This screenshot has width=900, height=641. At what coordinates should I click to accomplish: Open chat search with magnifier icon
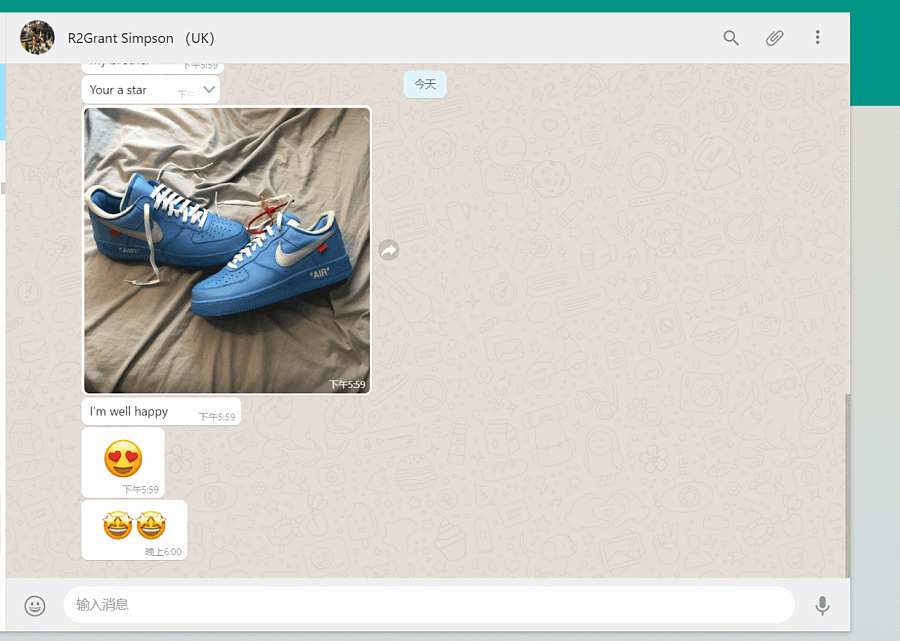coord(731,38)
